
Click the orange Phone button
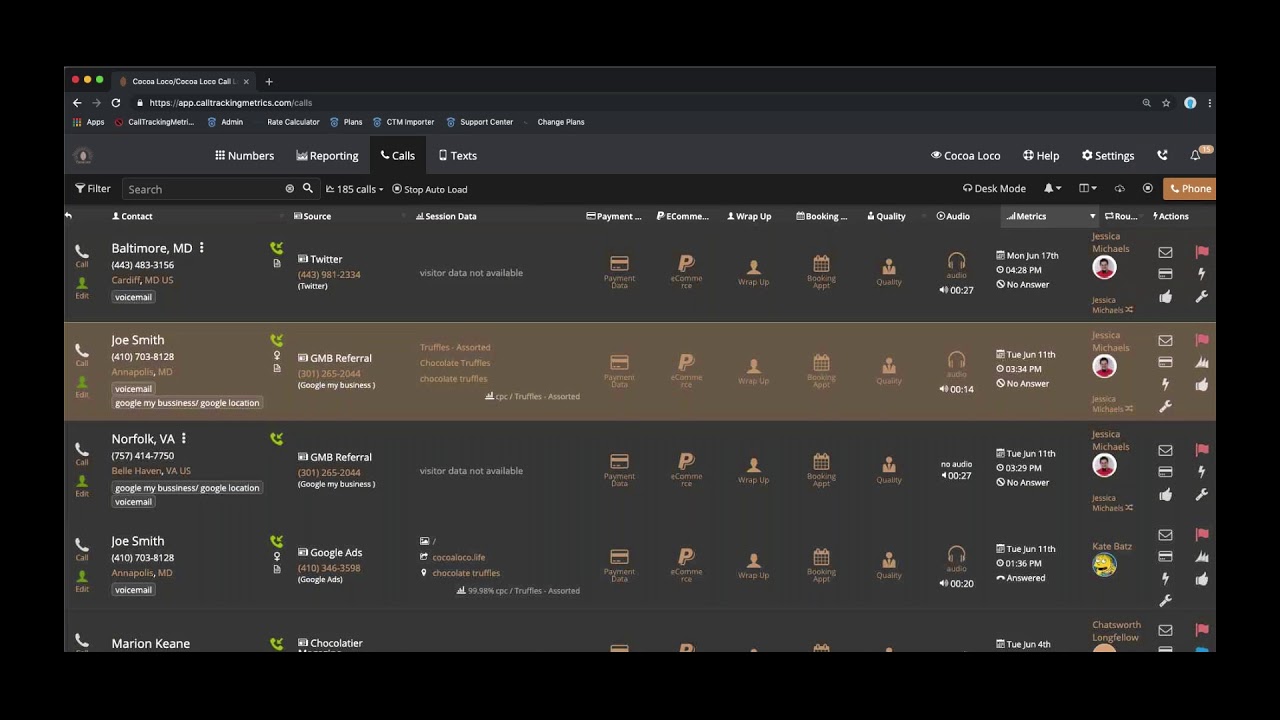click(x=1190, y=188)
